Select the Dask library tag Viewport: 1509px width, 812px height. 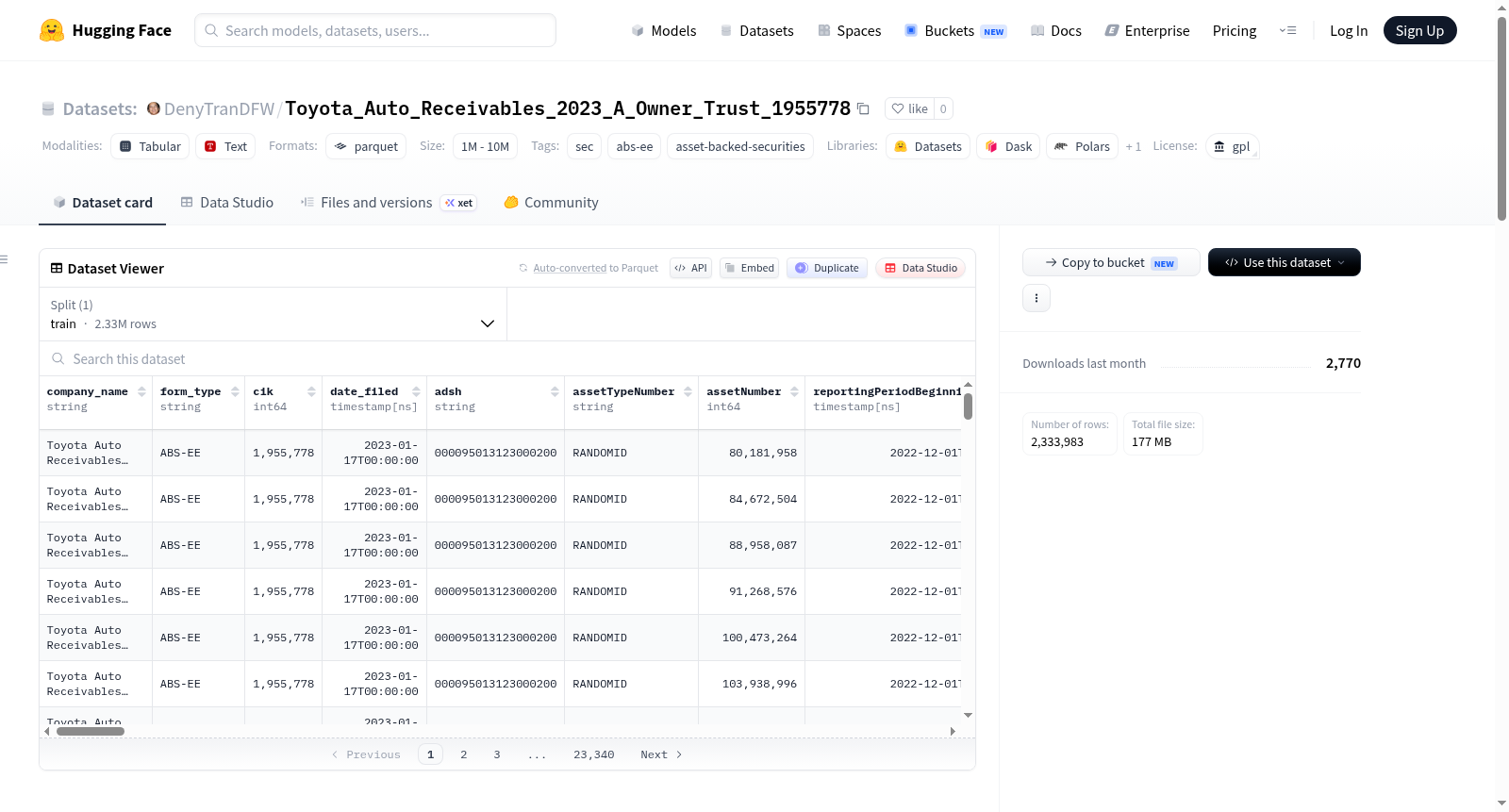pyautogui.click(x=1009, y=146)
